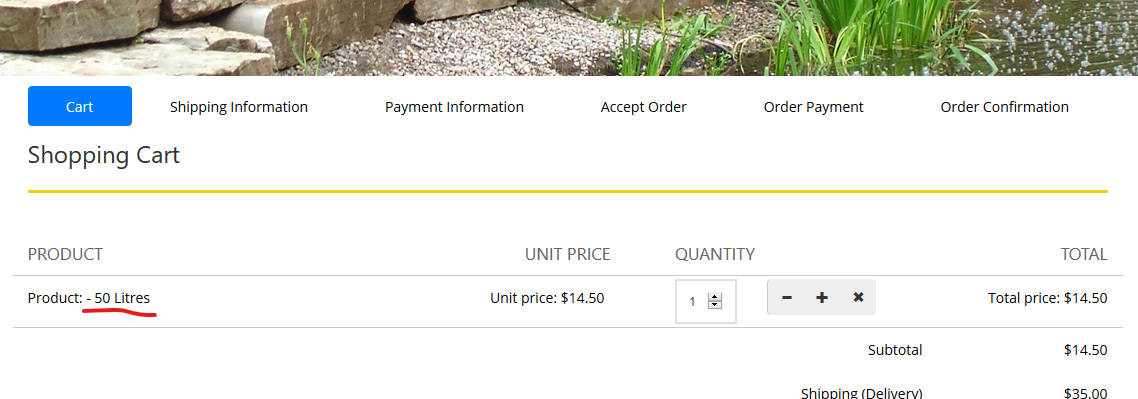Decrease quantity with the minus icon

click(787, 297)
